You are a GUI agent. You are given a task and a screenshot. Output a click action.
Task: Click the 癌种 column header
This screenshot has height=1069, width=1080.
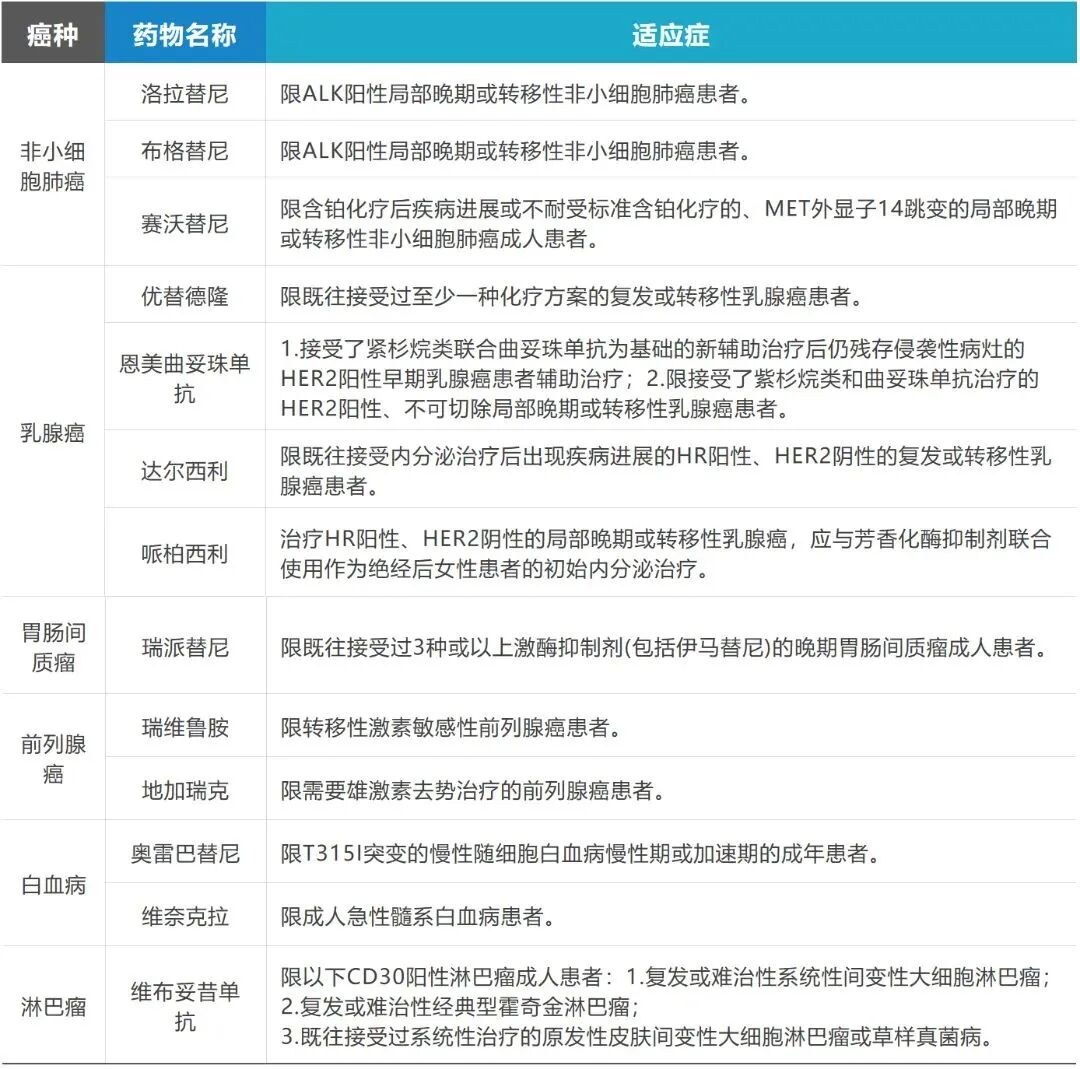click(53, 35)
